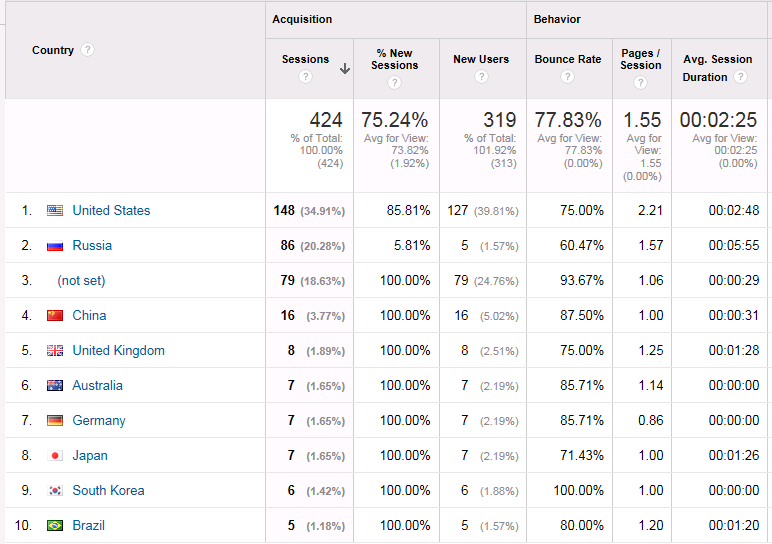The image size is (772, 544).
Task: Select the South Korea link
Action: [x=108, y=490]
